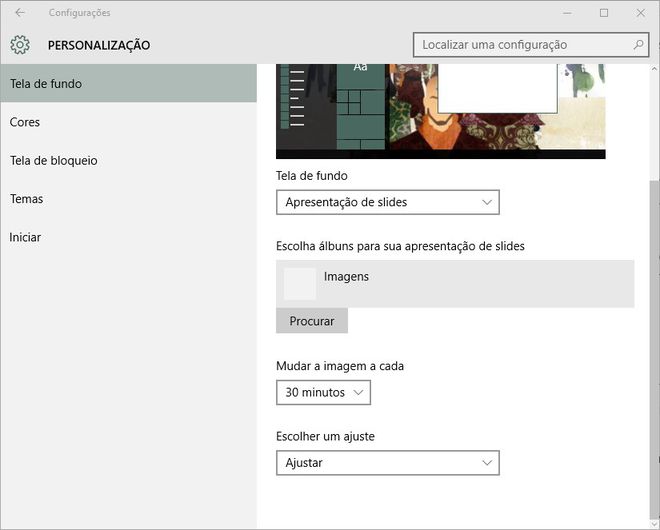The height and width of the screenshot is (530, 660).
Task: Click 'Mudar a imagem a cada' label
Action: (x=340, y=366)
